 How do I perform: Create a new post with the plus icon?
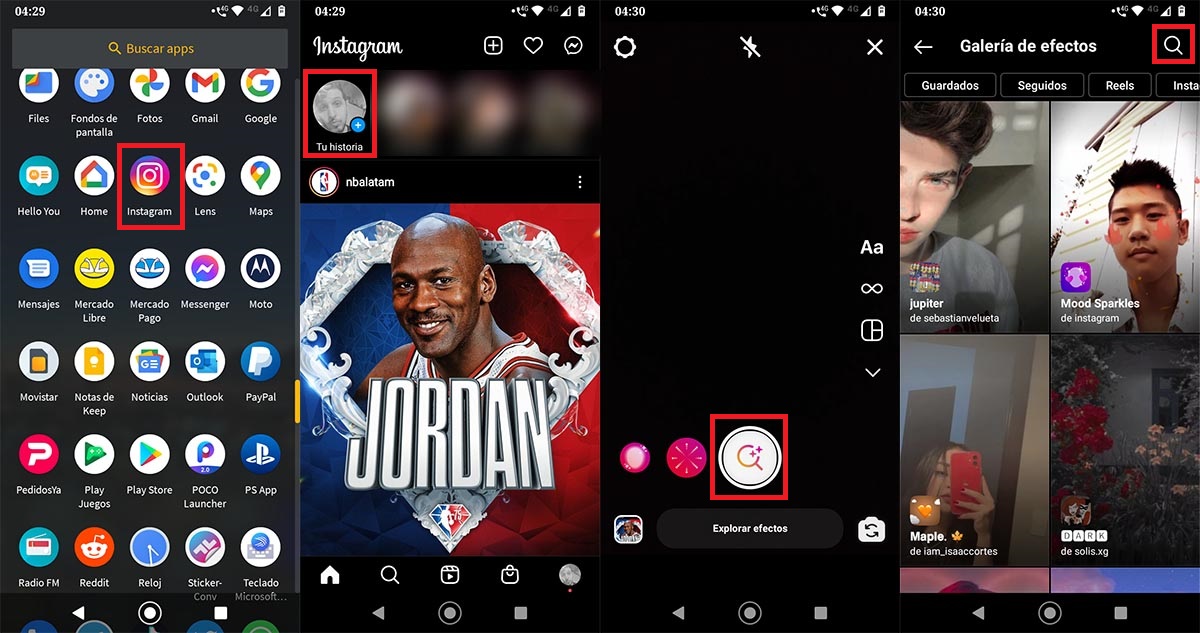point(493,46)
